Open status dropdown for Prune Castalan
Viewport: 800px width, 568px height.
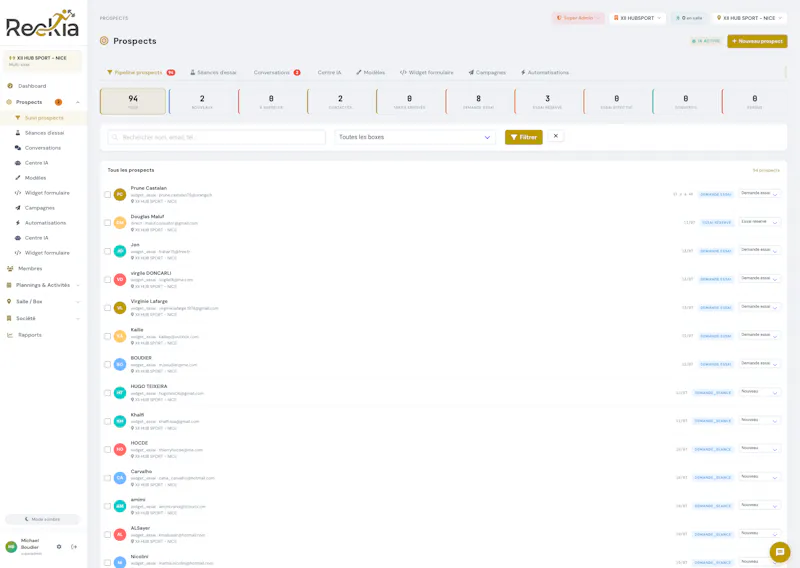[x=759, y=194]
